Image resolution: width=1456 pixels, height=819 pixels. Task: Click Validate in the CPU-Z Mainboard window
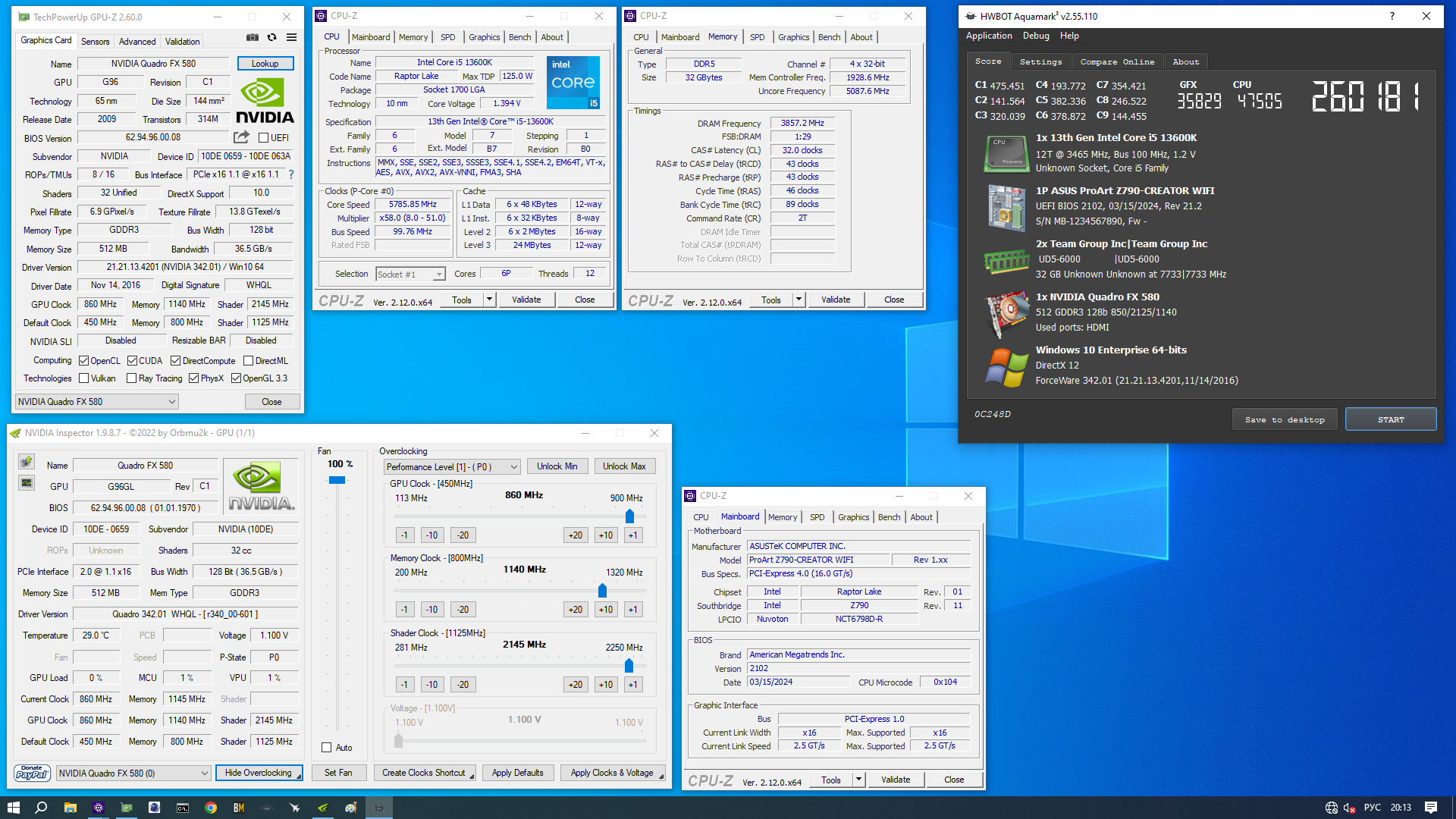click(x=896, y=780)
